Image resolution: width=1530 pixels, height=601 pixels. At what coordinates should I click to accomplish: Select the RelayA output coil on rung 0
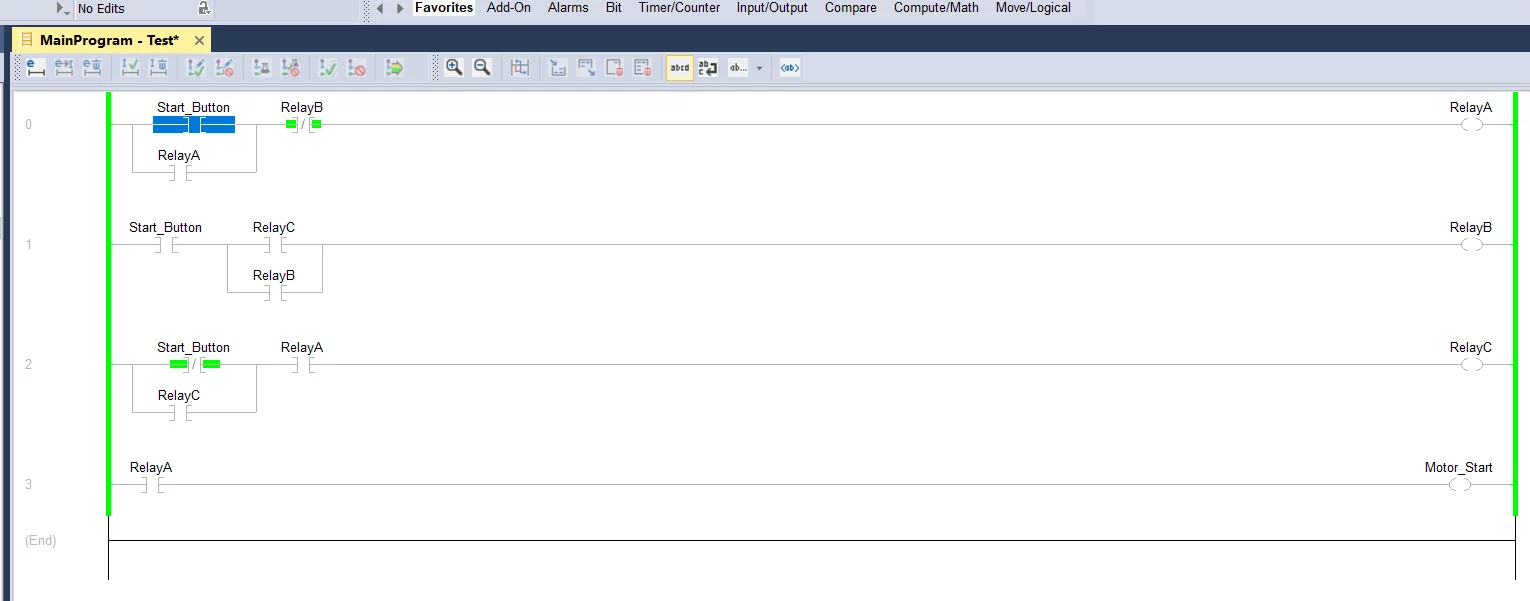click(x=1471, y=125)
